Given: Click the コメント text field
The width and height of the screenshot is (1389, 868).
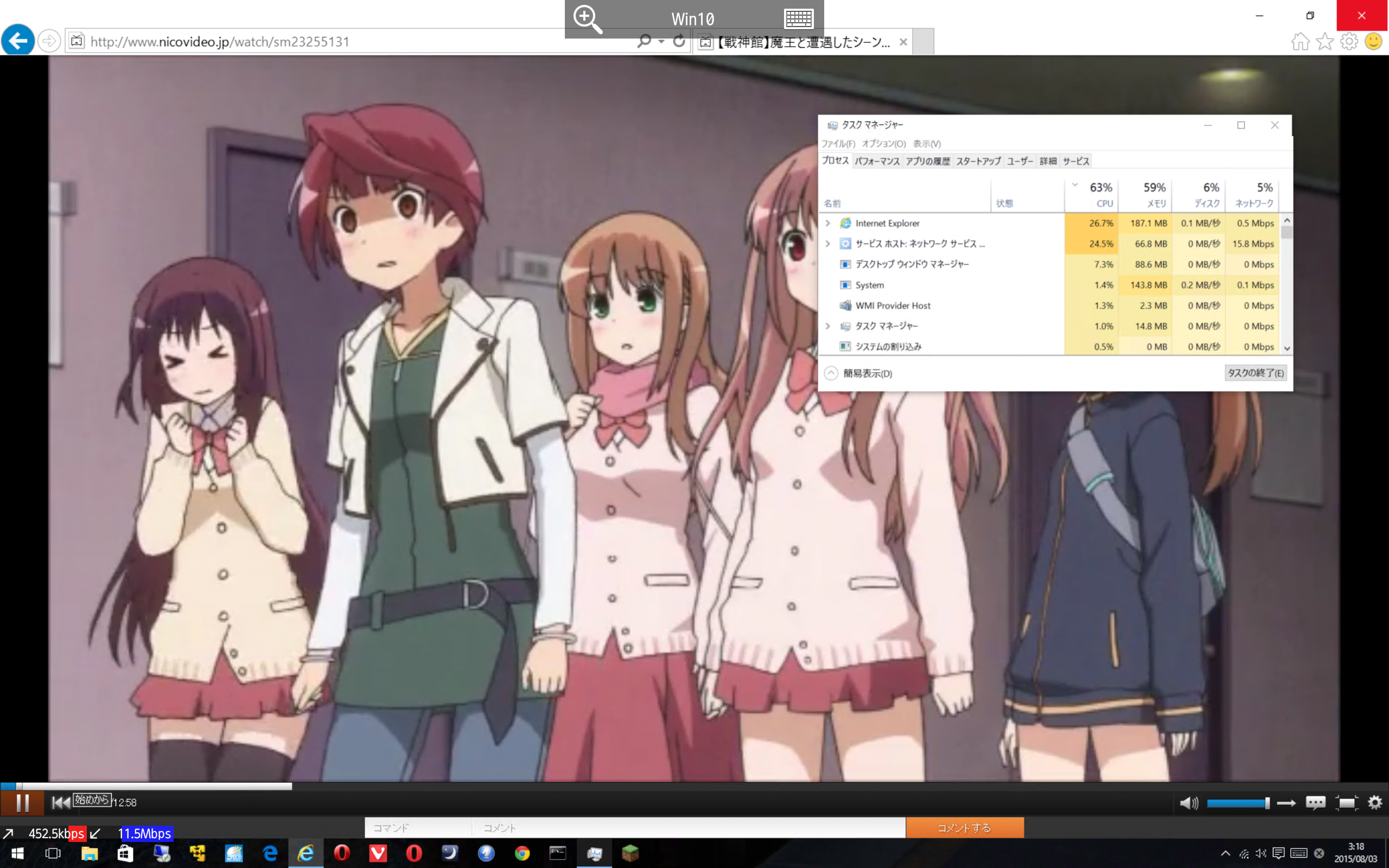Looking at the screenshot, I should pos(689,828).
